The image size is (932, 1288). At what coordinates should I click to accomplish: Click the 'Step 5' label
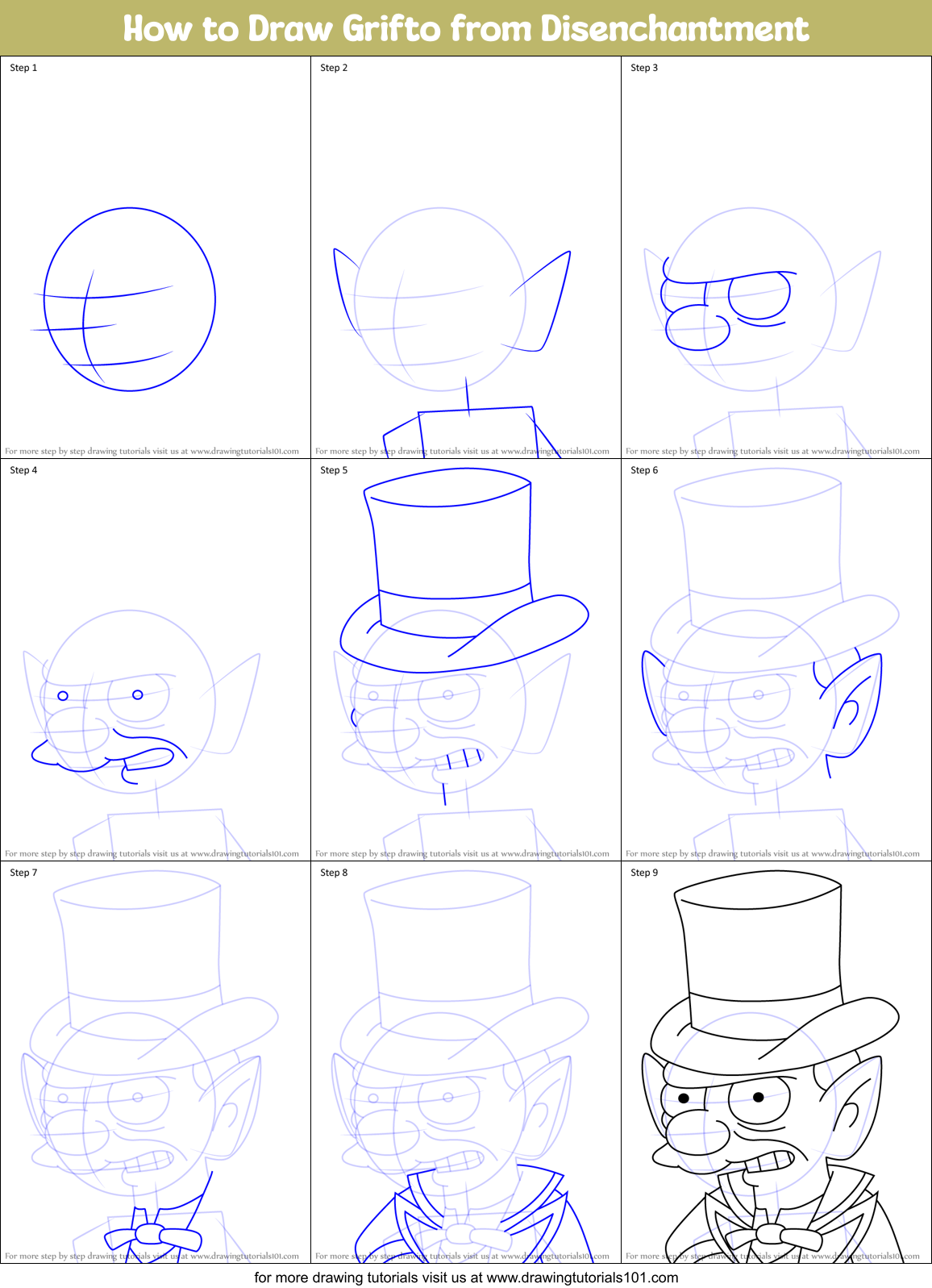[334, 470]
